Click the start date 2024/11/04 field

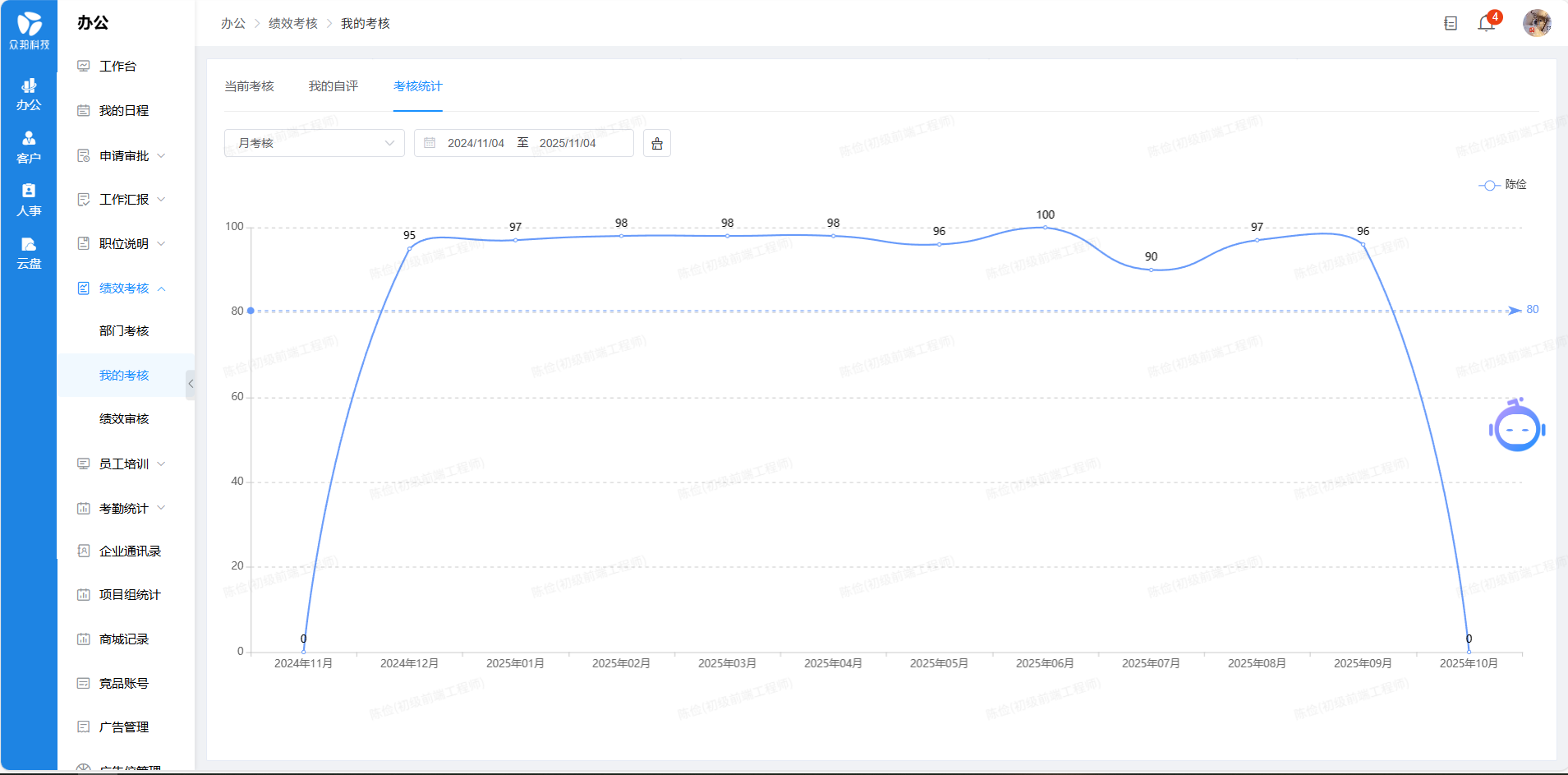click(x=476, y=143)
